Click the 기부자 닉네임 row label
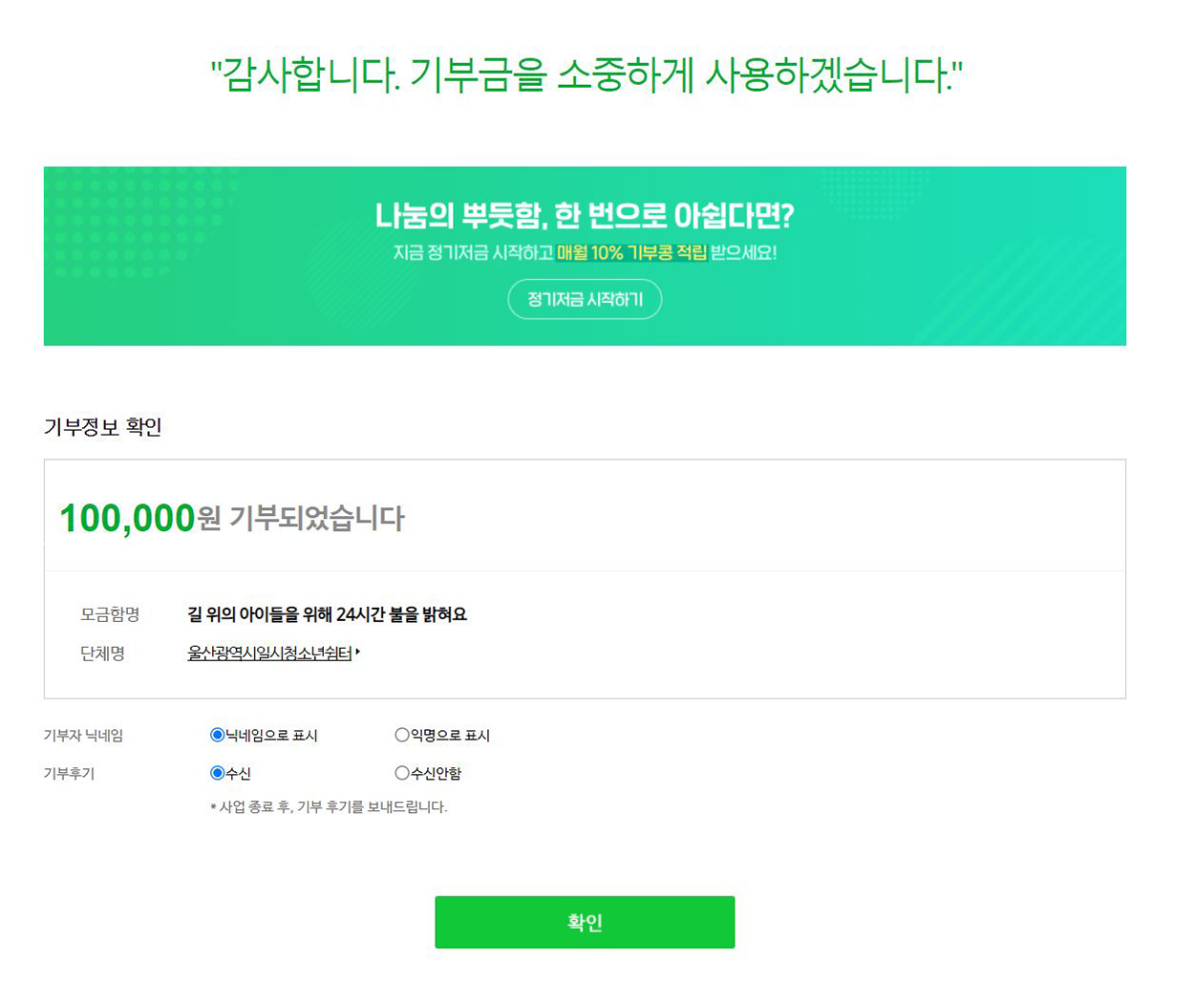Screen dimensions: 1194x1008 click(x=83, y=736)
